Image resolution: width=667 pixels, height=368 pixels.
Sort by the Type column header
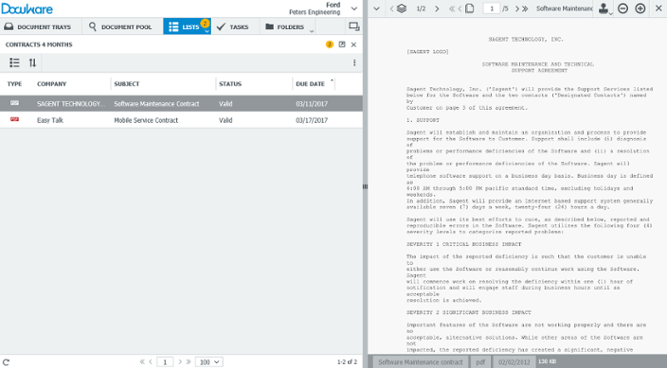click(x=14, y=84)
